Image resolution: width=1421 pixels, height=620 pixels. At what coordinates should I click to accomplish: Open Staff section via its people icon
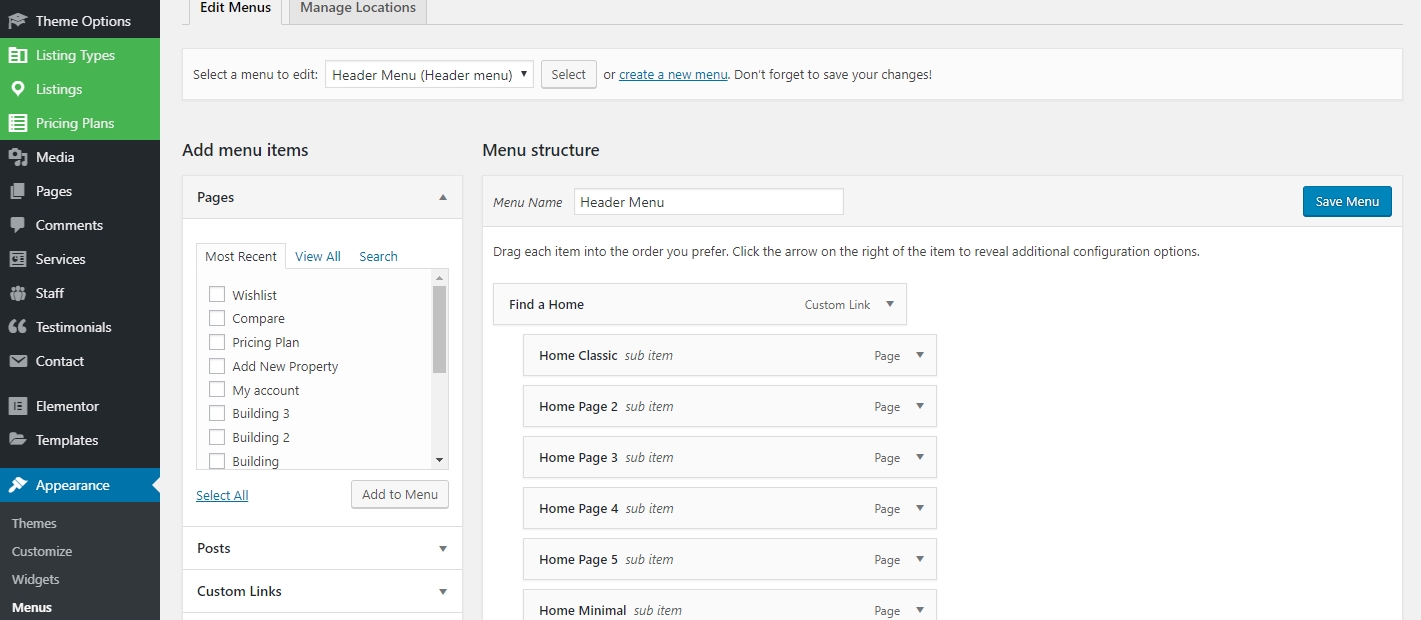point(17,293)
